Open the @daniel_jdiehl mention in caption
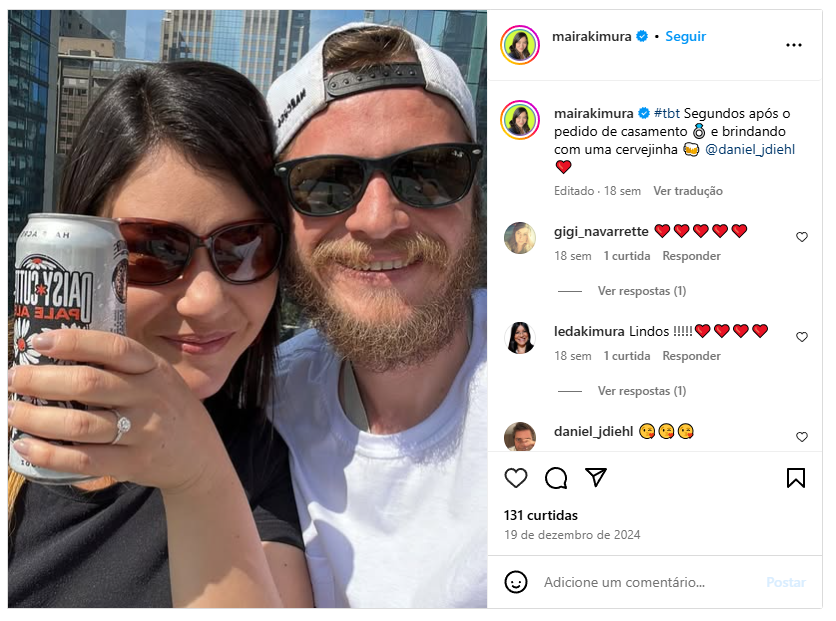 (x=750, y=150)
